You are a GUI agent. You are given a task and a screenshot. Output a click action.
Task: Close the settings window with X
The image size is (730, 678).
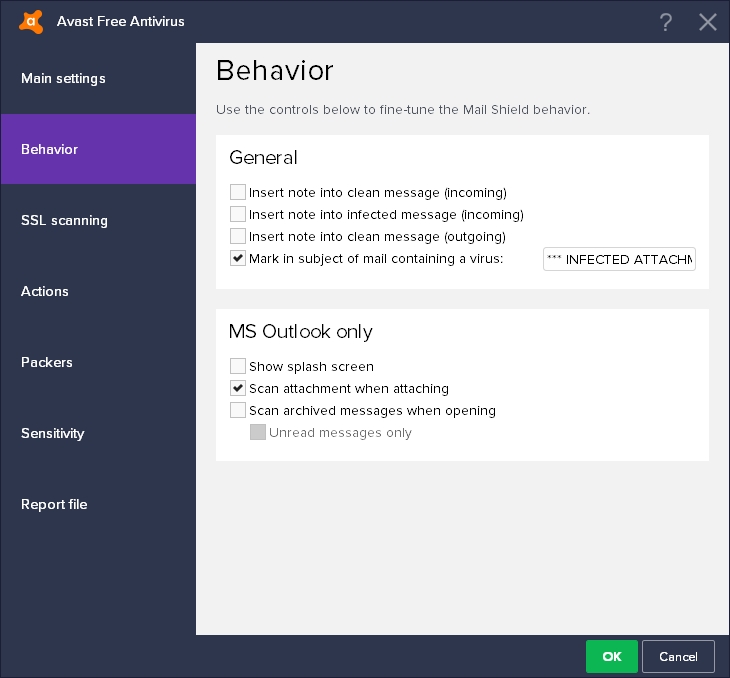click(708, 22)
